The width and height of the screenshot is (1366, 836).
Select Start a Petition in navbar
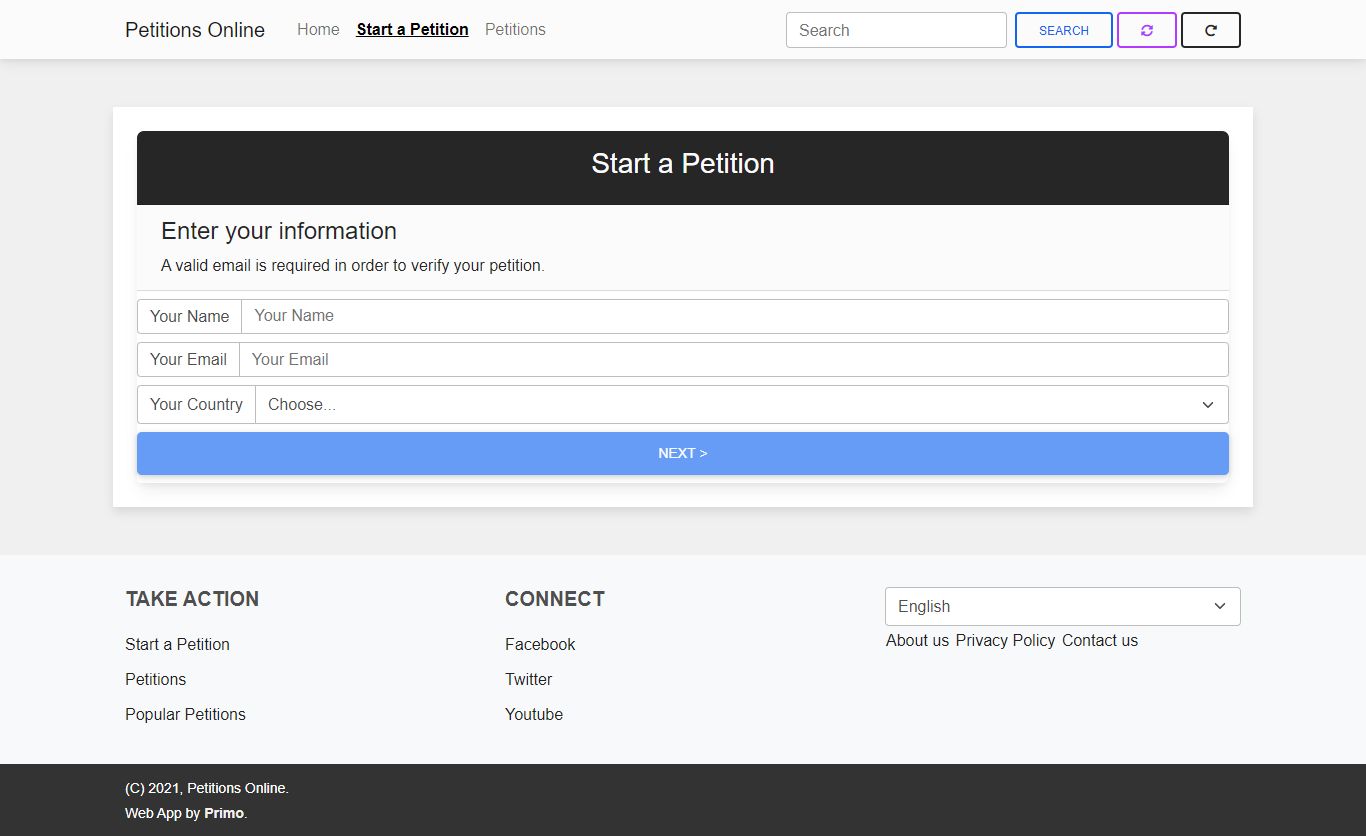412,30
